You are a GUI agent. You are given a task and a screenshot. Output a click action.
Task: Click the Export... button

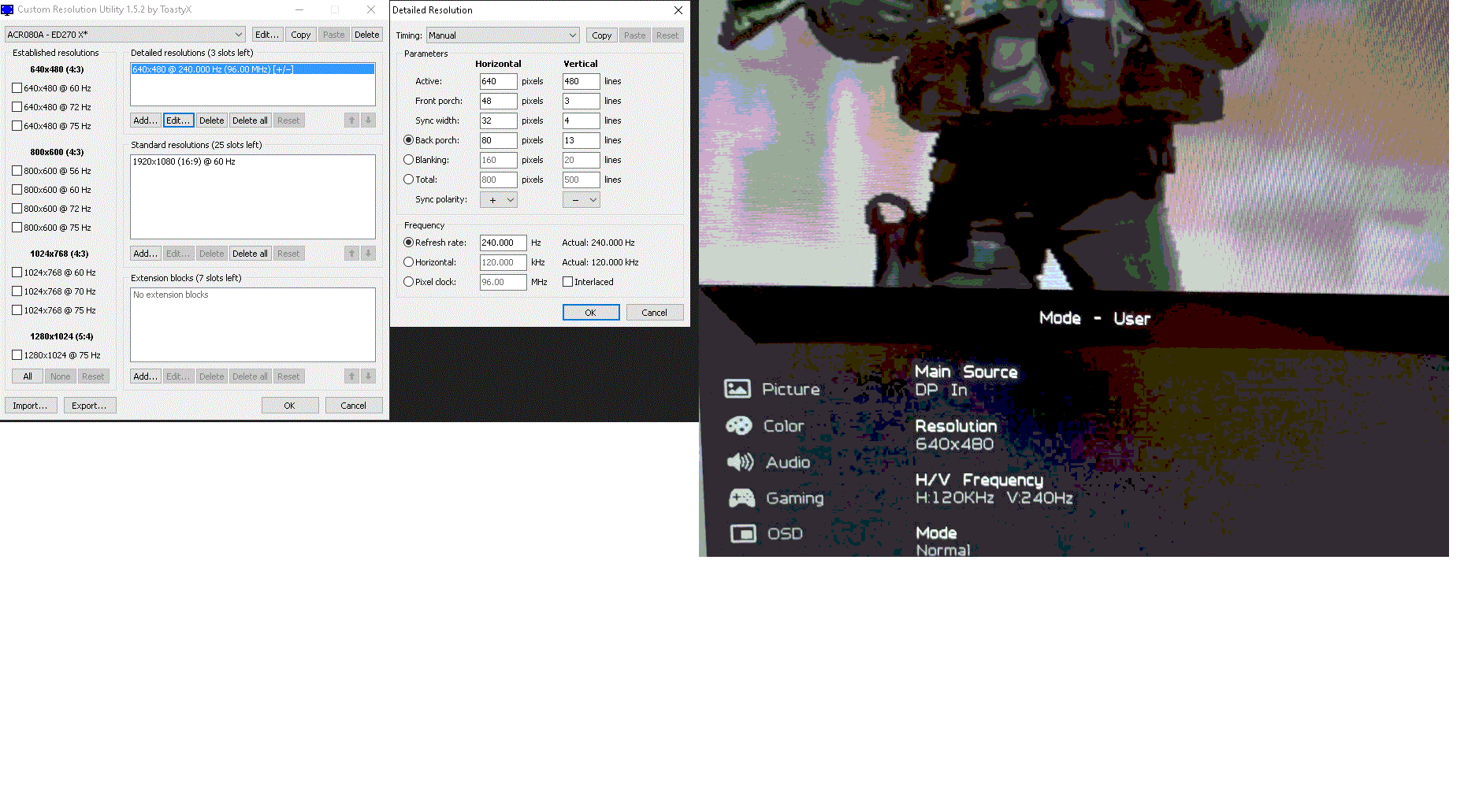tap(88, 406)
